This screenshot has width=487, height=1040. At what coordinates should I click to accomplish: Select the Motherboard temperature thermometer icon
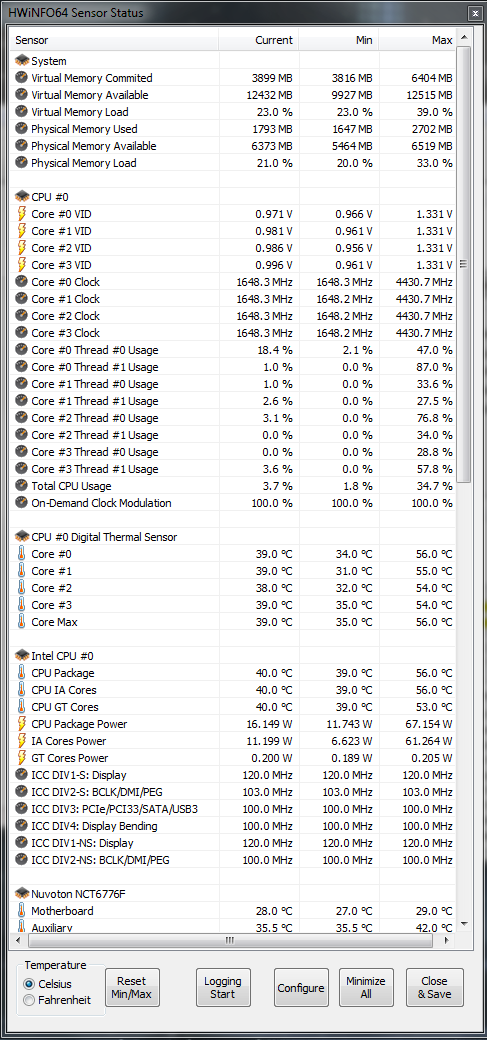(x=22, y=911)
